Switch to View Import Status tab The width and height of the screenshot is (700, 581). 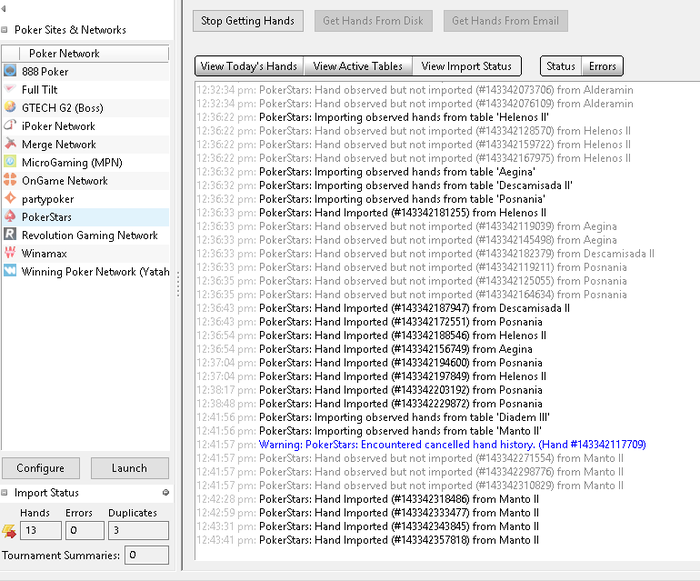[467, 66]
